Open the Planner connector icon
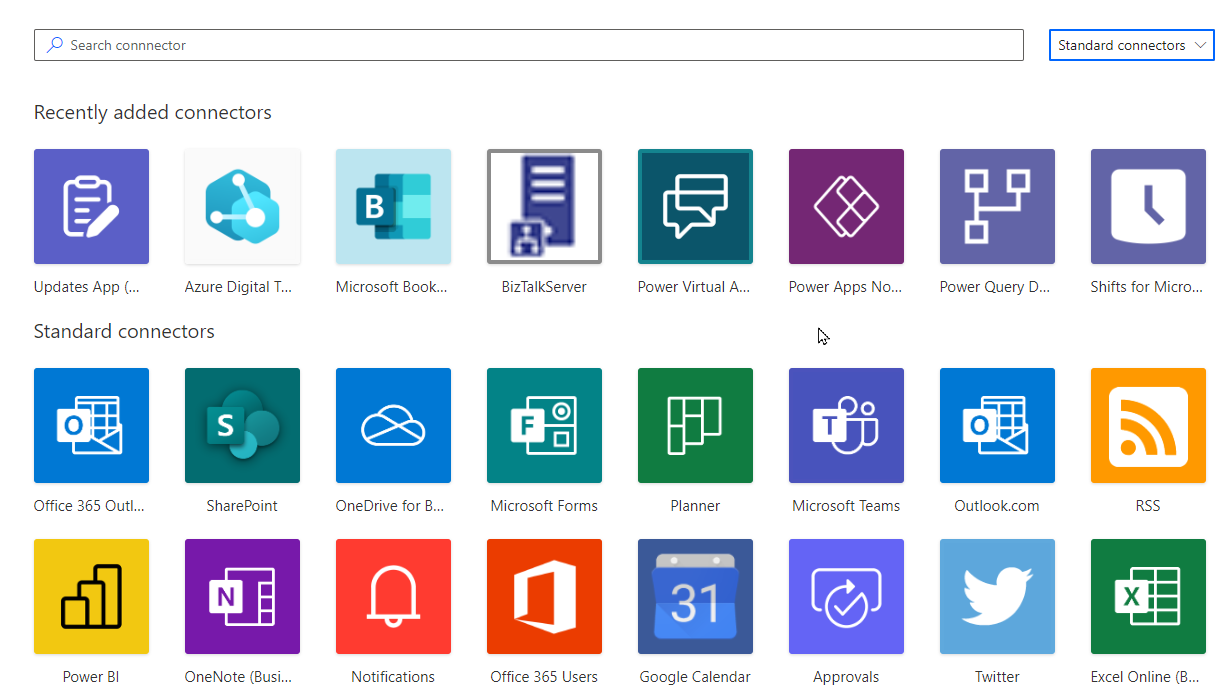The image size is (1230, 697). point(695,425)
